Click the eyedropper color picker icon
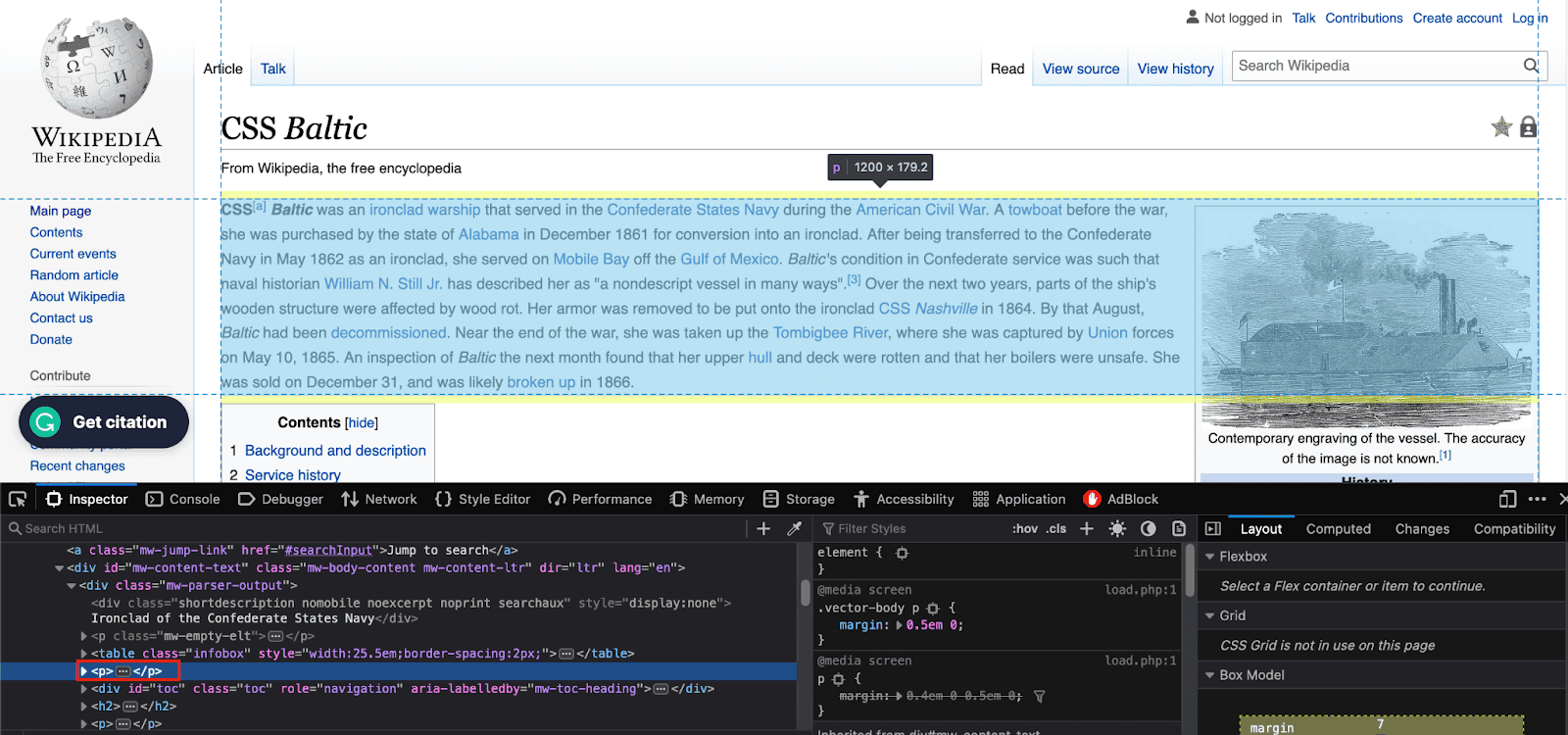Screen dimensions: 1568x735 click(795, 528)
